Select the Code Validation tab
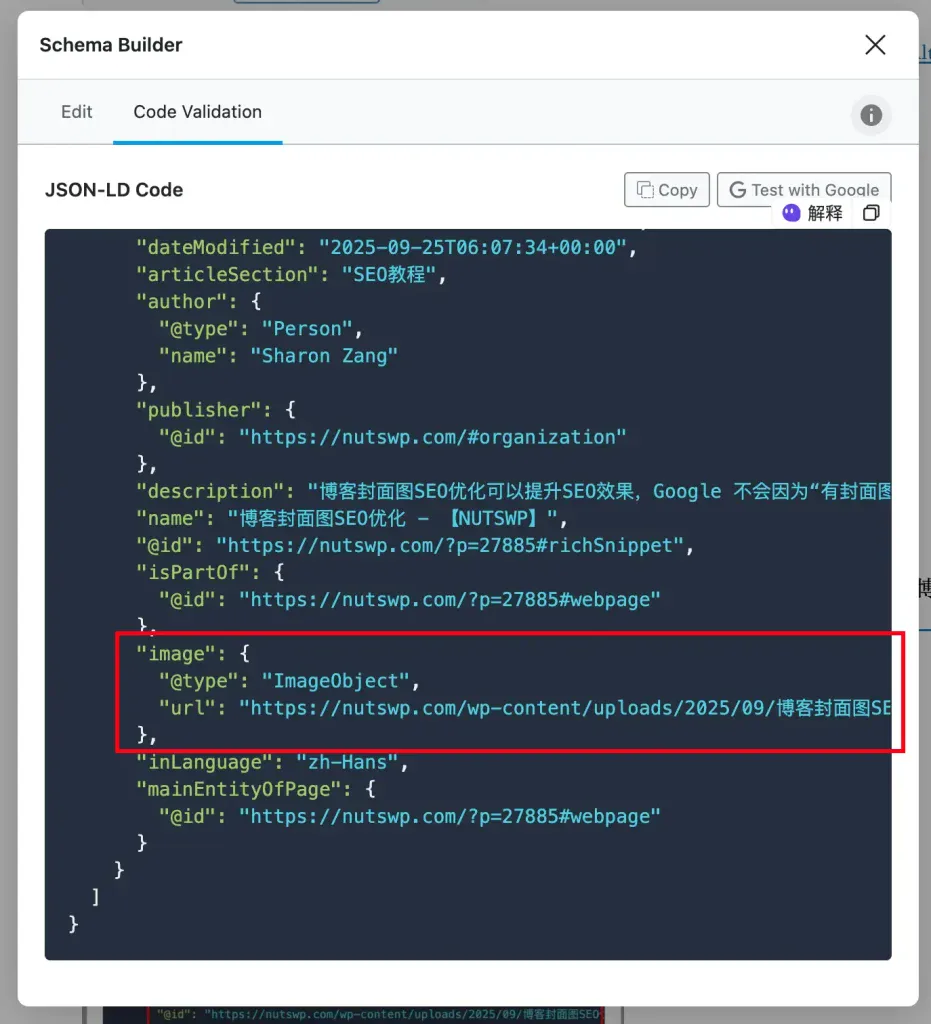The image size is (931, 1024). (198, 112)
